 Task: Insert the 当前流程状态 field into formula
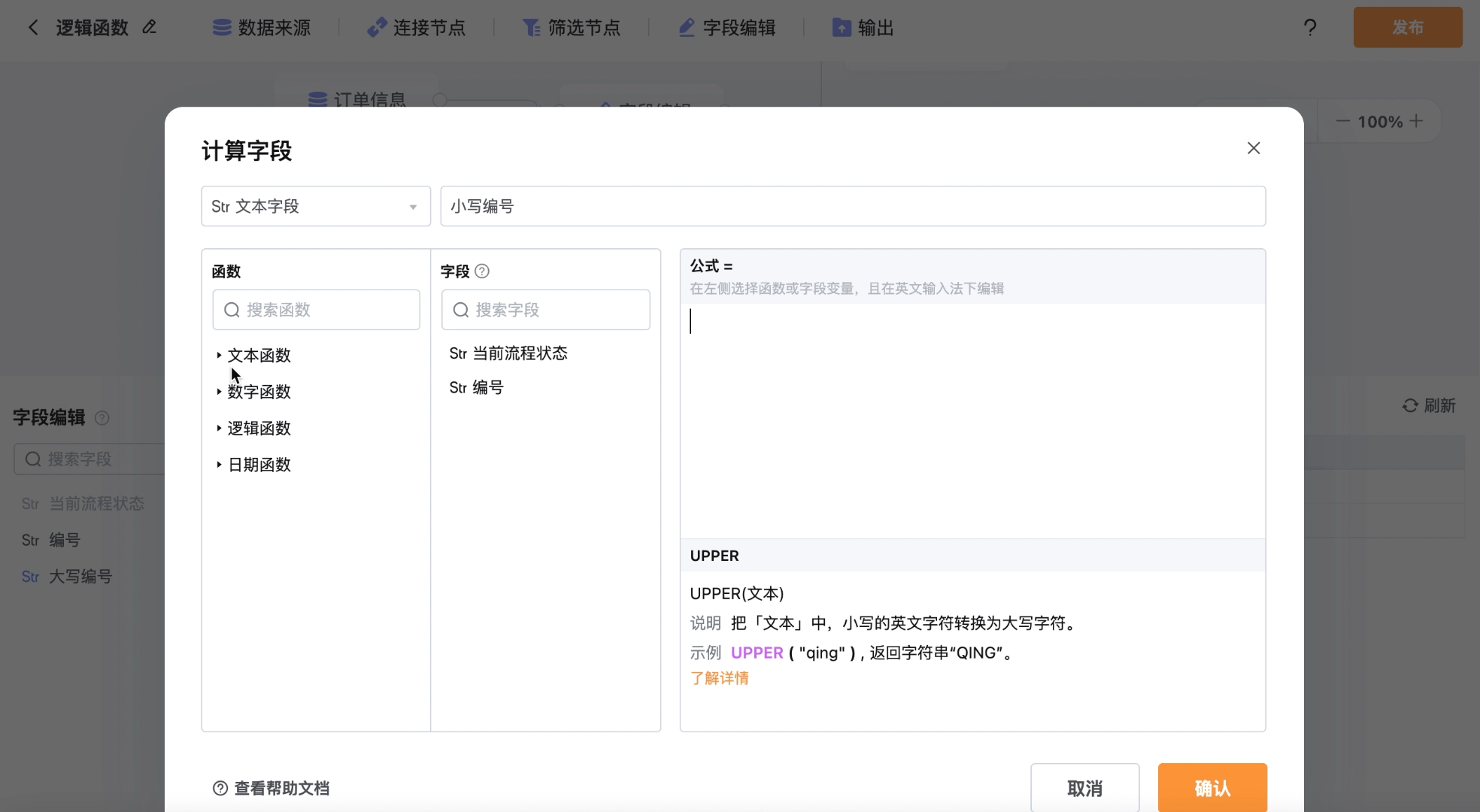click(508, 353)
